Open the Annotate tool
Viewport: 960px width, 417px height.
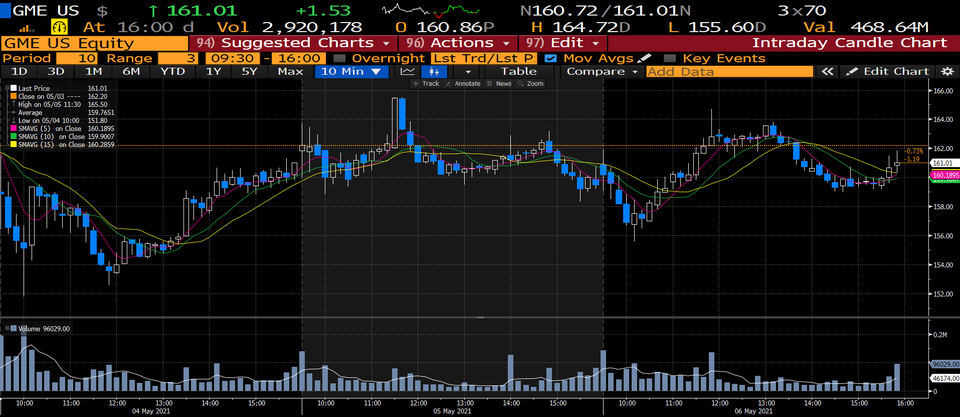pyautogui.click(x=463, y=84)
